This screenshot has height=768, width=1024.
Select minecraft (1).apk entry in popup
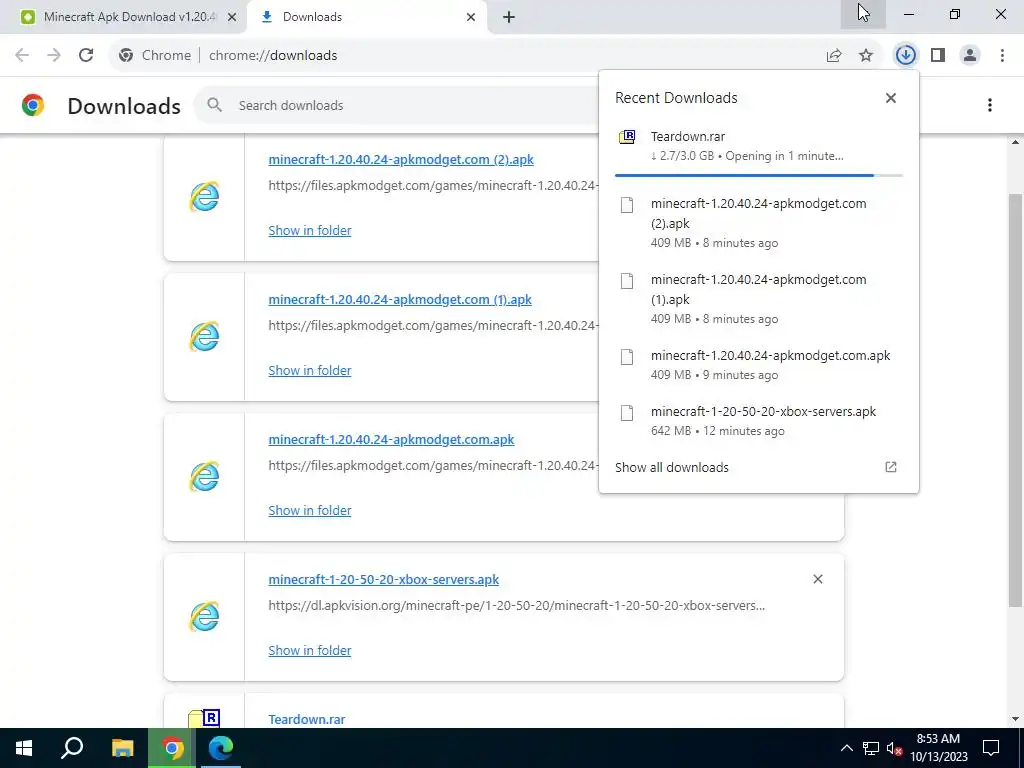point(758,298)
